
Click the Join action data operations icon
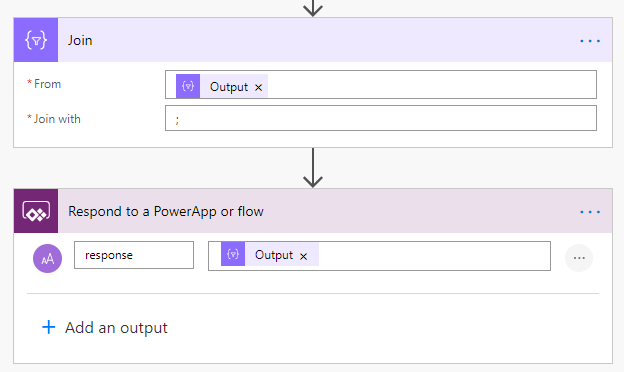click(x=36, y=40)
